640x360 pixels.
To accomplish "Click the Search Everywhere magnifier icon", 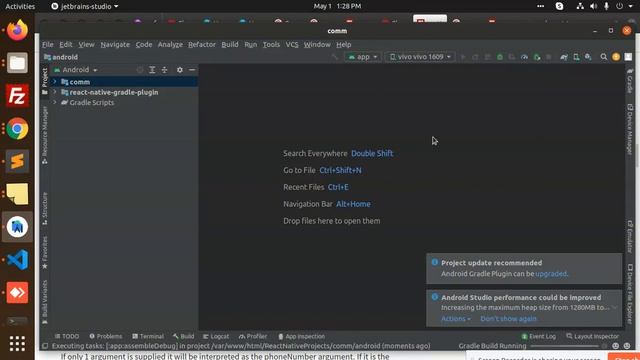I will (x=604, y=57).
